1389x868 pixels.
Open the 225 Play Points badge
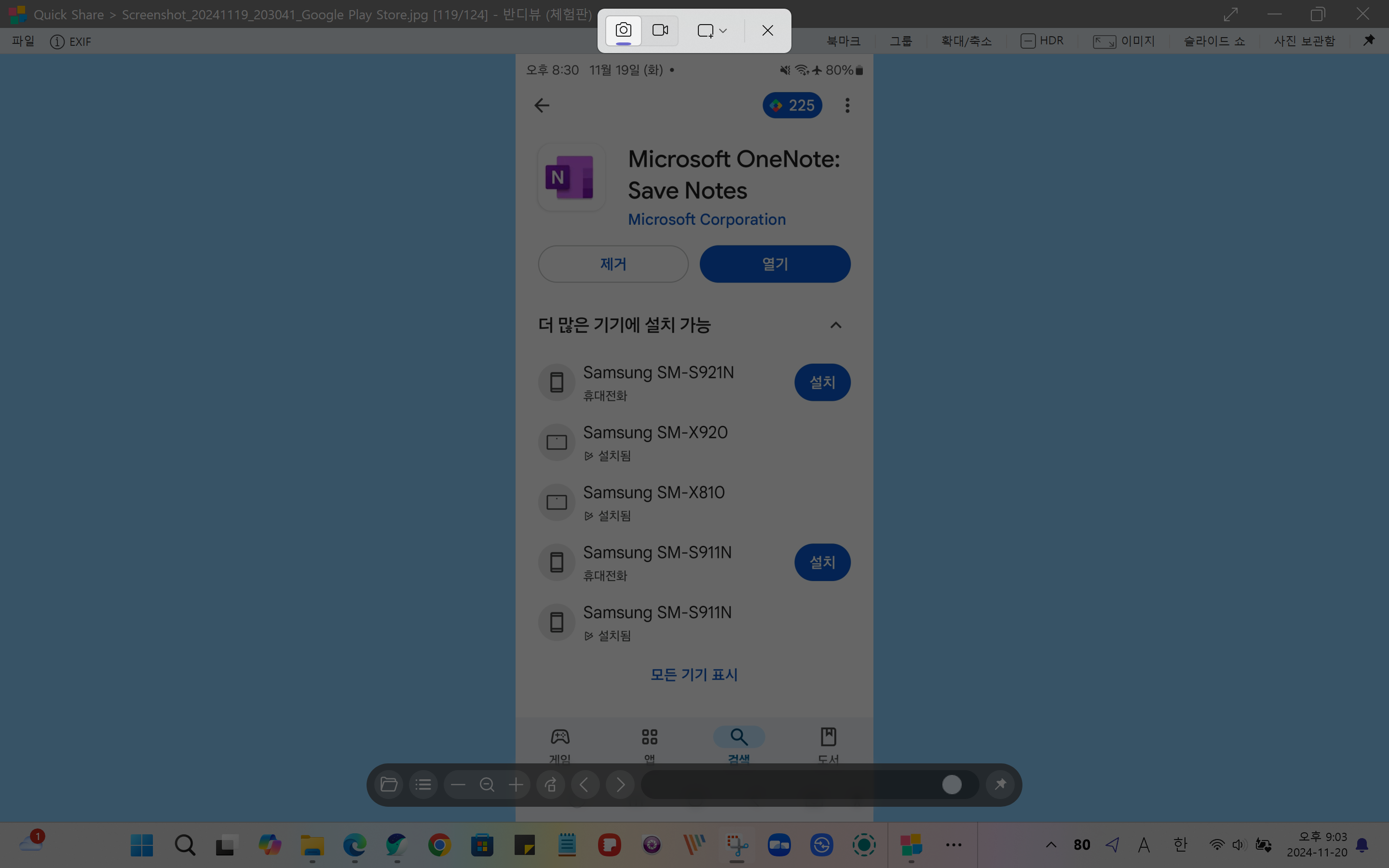point(792,105)
